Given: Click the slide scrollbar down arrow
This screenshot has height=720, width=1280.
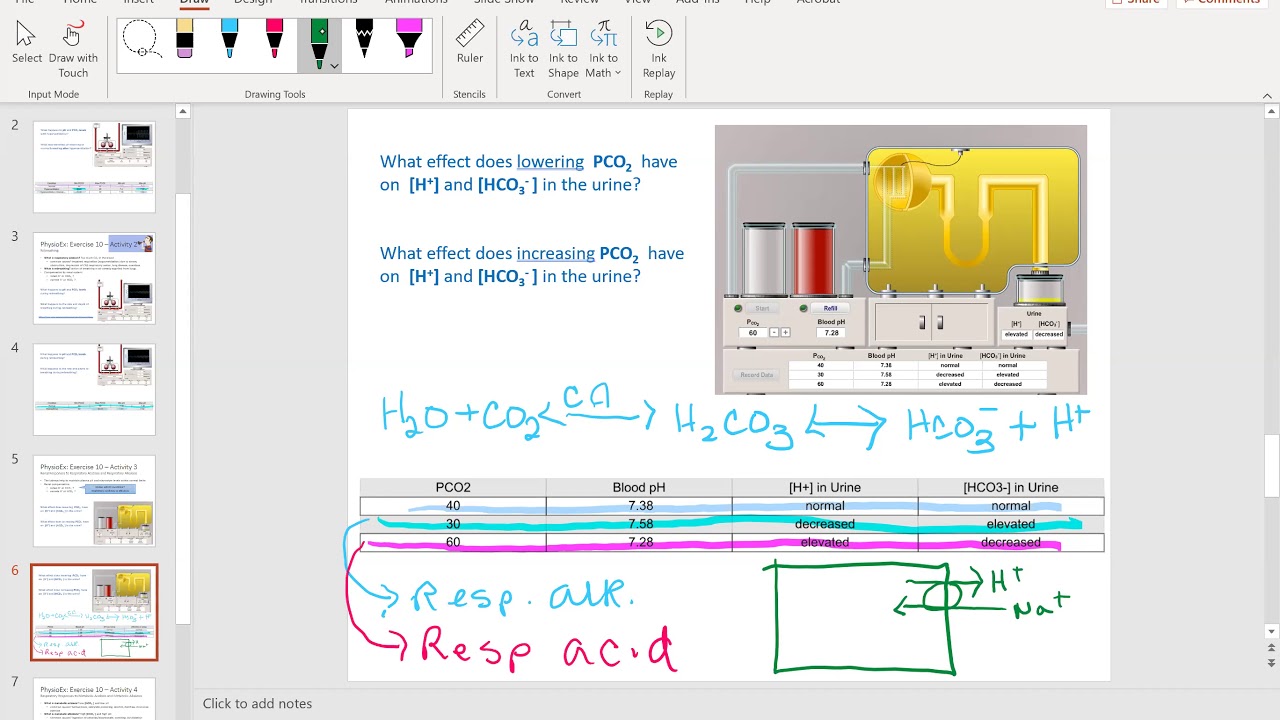Looking at the screenshot, I should (x=1270, y=631).
